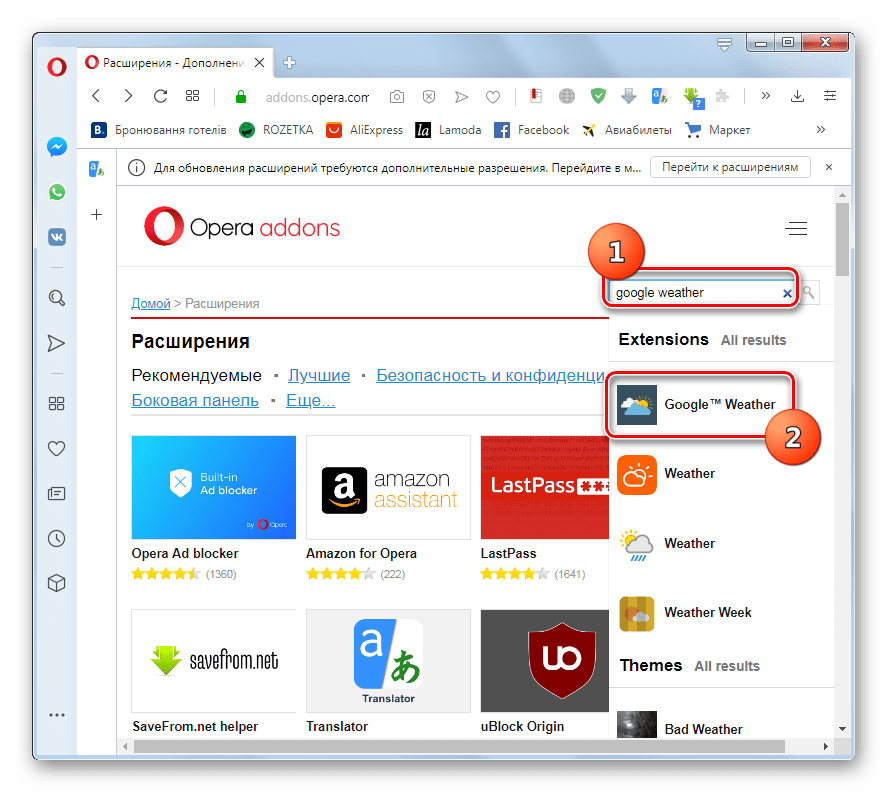Click the green security padlock
The height and width of the screenshot is (793, 888).
(241, 97)
